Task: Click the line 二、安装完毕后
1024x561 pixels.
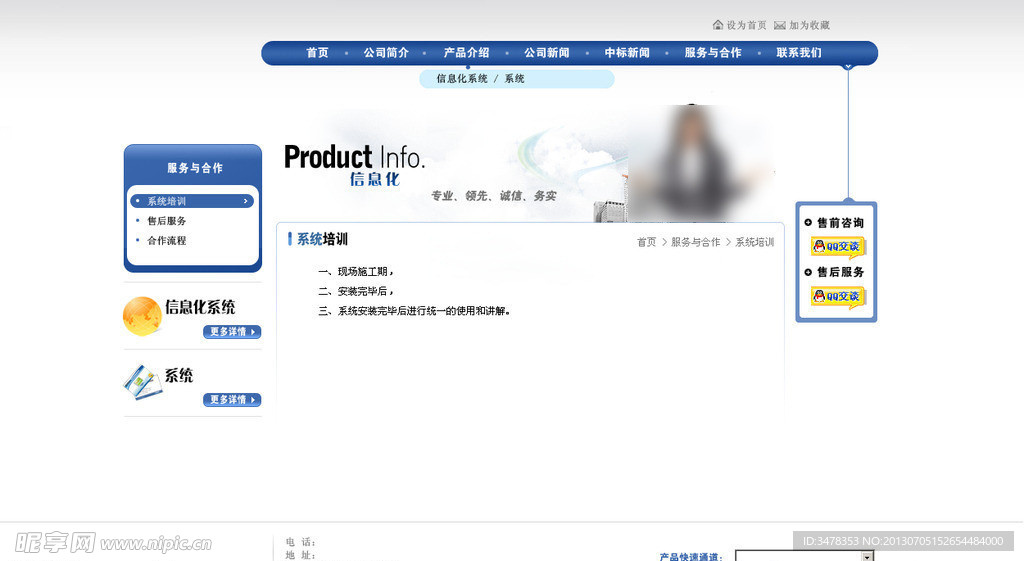Action: tap(356, 291)
